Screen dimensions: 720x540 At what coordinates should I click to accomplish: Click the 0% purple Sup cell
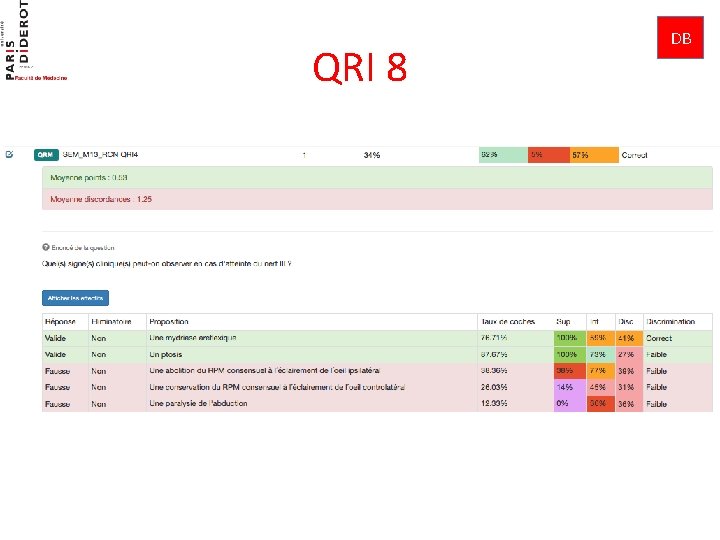570,404
